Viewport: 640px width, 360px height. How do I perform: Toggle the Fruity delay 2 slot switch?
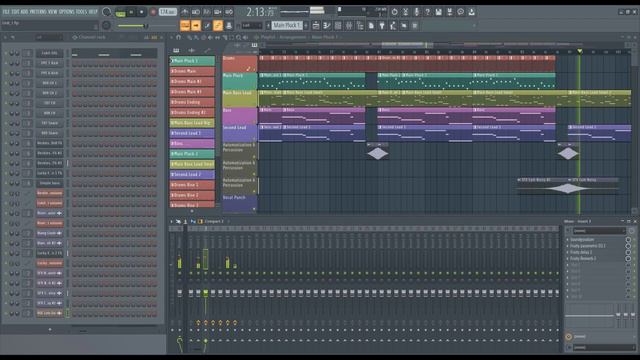[628, 252]
